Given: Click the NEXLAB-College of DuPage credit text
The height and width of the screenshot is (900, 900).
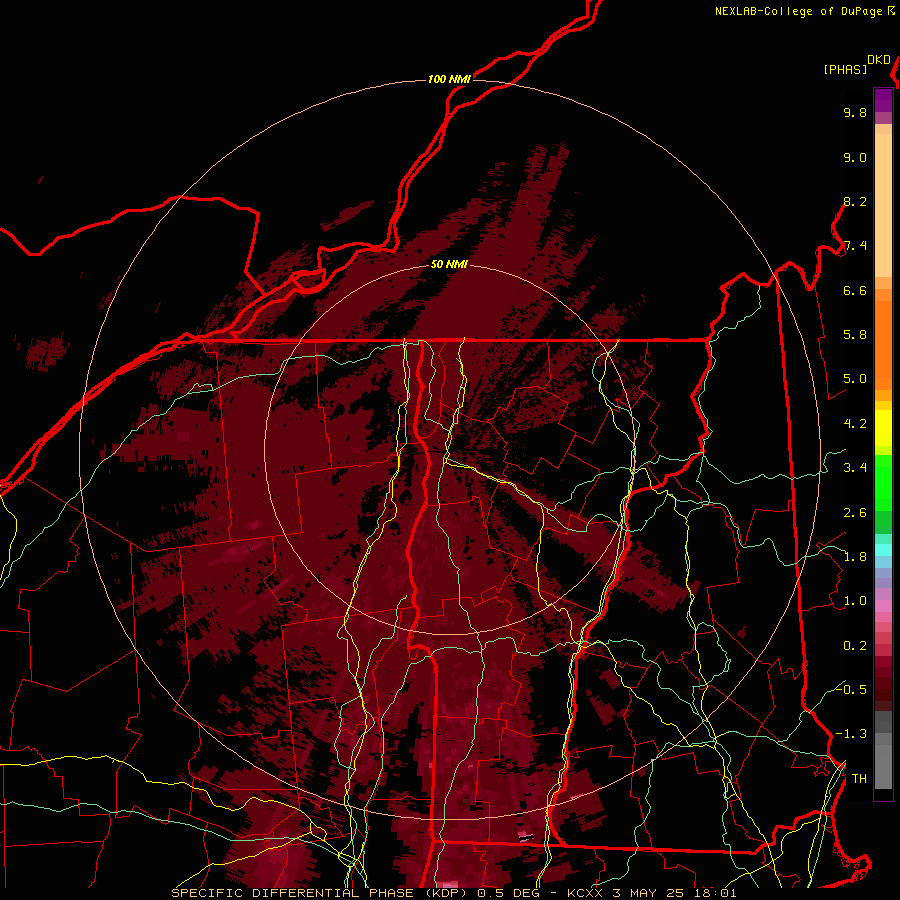Looking at the screenshot, I should 798,11.
